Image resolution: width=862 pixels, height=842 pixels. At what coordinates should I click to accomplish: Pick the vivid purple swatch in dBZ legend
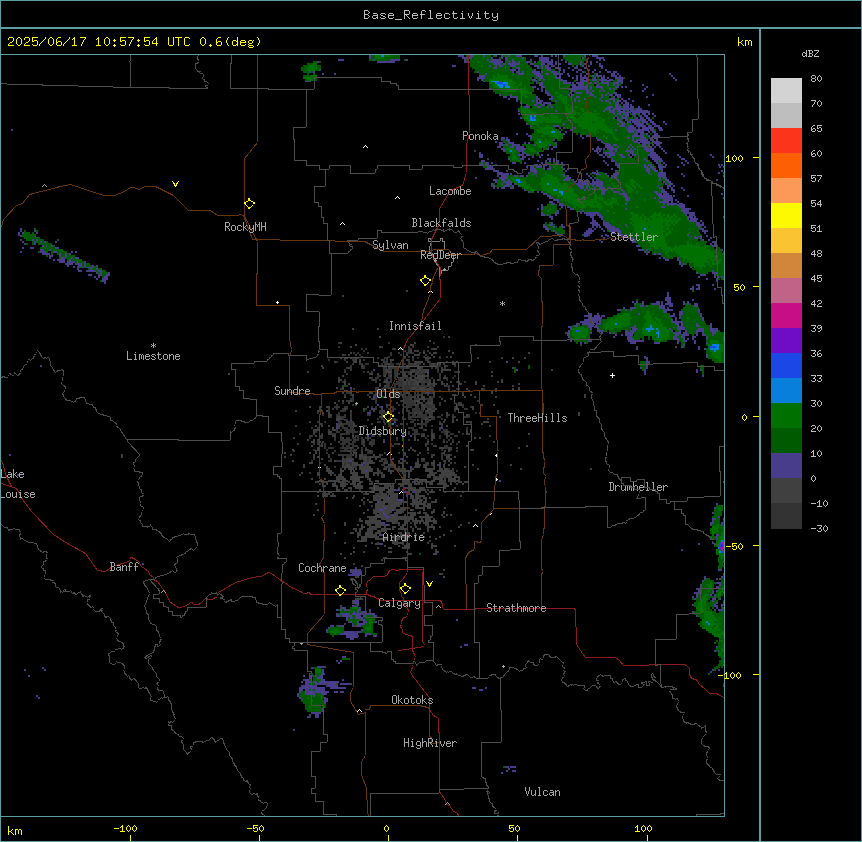click(786, 341)
